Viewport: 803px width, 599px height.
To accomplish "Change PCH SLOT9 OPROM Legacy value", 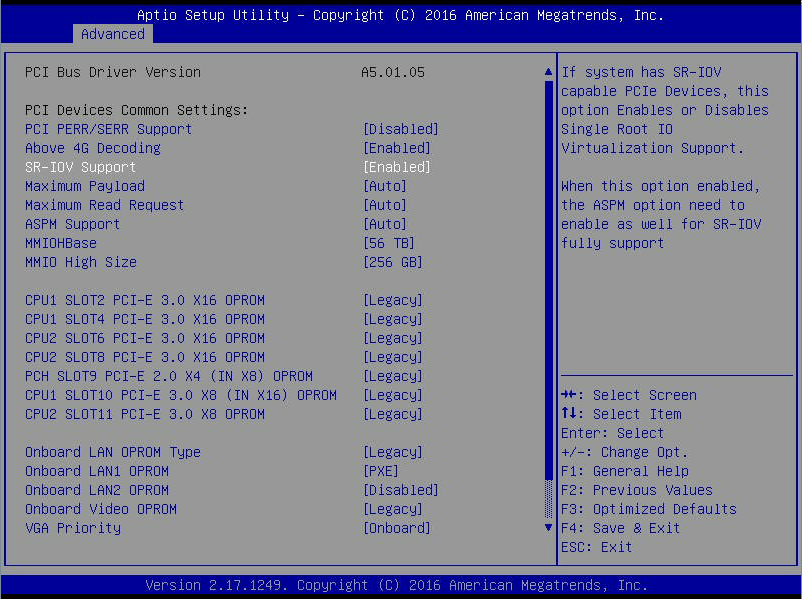I will [x=393, y=376].
